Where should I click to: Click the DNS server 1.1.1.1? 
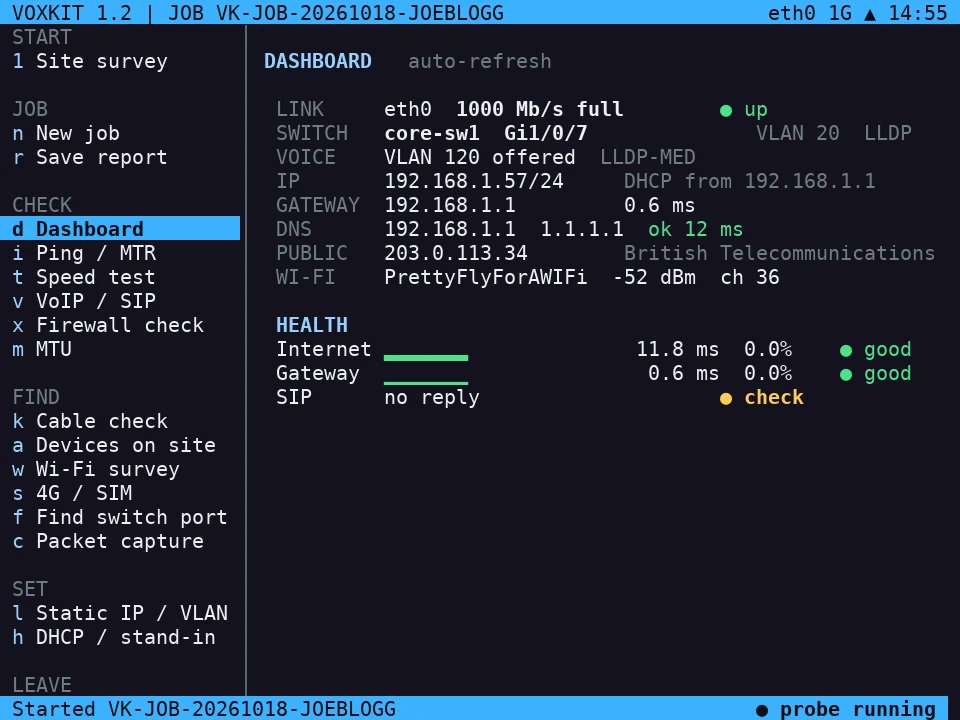(x=582, y=229)
